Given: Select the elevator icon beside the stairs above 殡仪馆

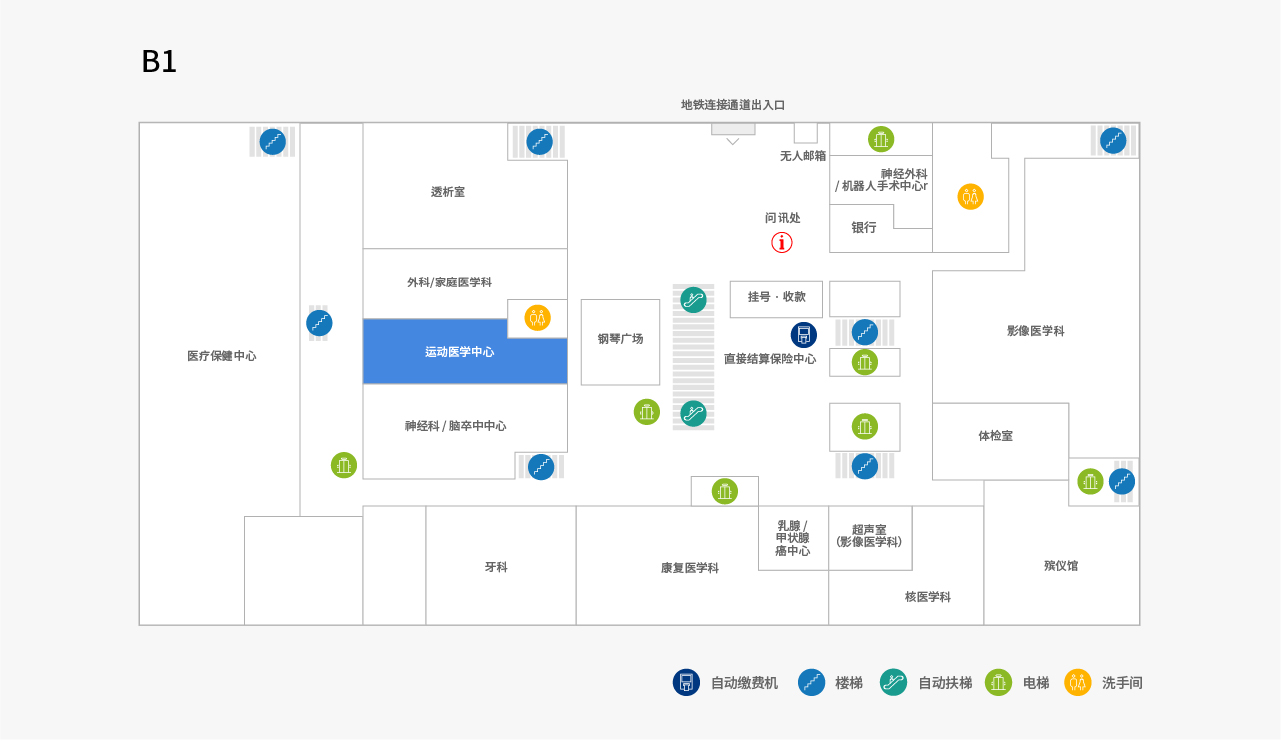Looking at the screenshot, I should [x=1091, y=481].
